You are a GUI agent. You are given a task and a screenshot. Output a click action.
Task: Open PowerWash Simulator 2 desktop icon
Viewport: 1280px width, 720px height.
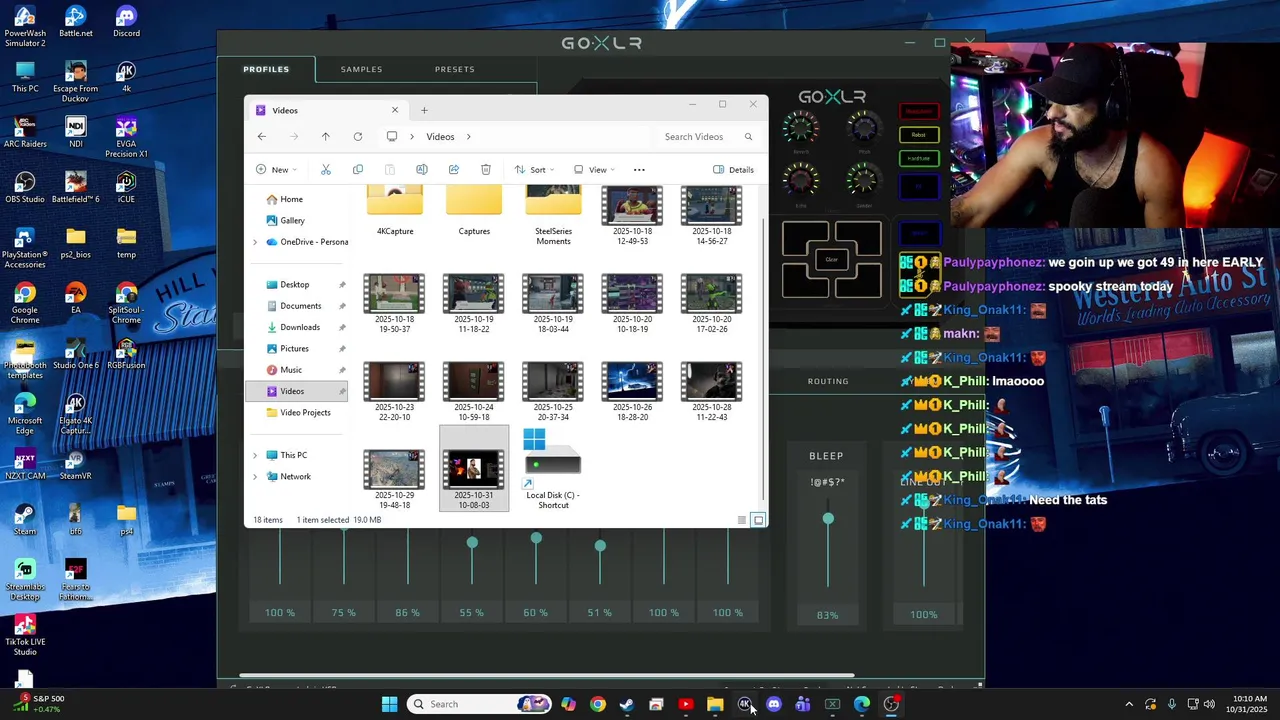click(x=25, y=27)
